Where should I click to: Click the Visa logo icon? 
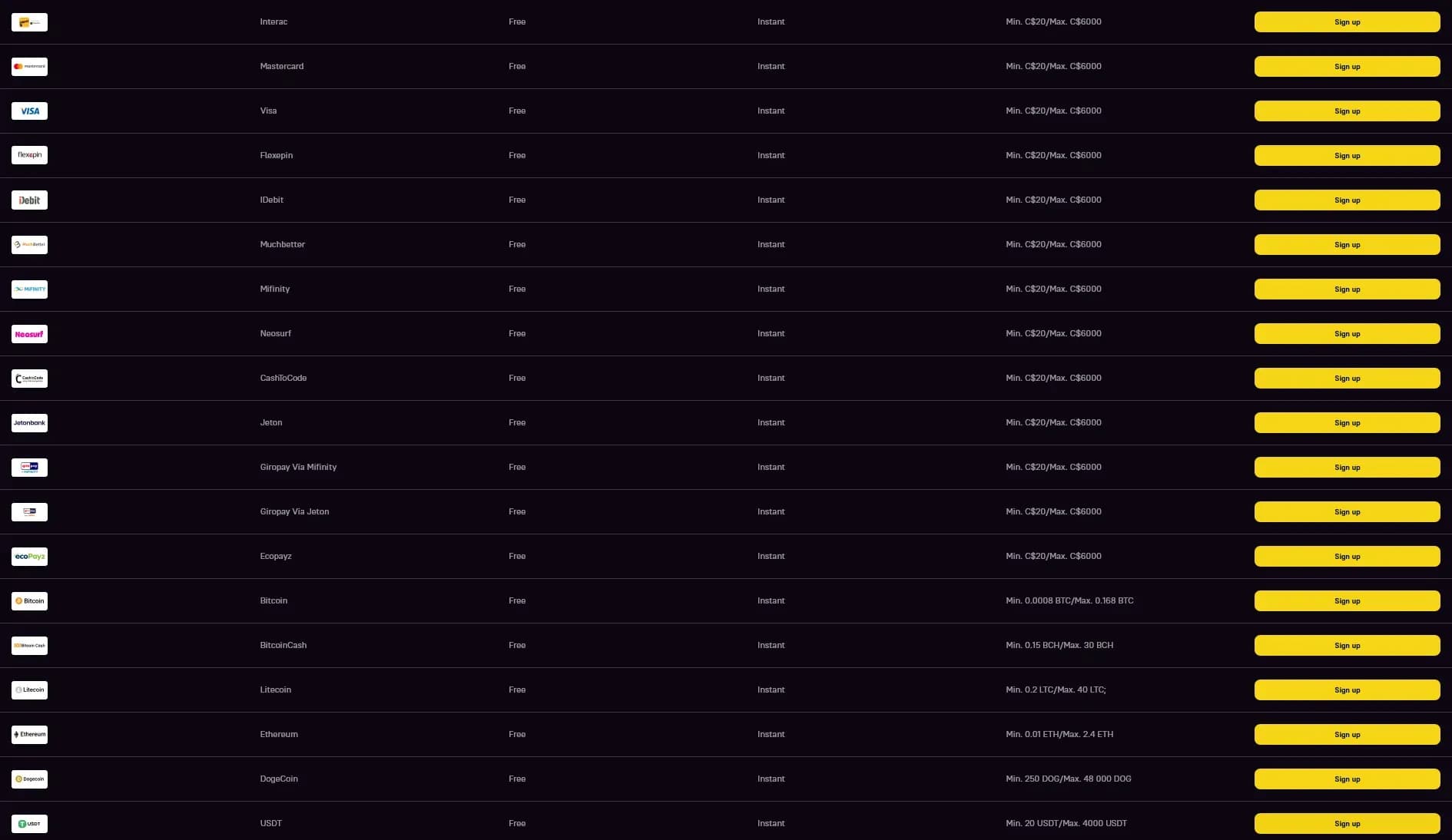29,111
